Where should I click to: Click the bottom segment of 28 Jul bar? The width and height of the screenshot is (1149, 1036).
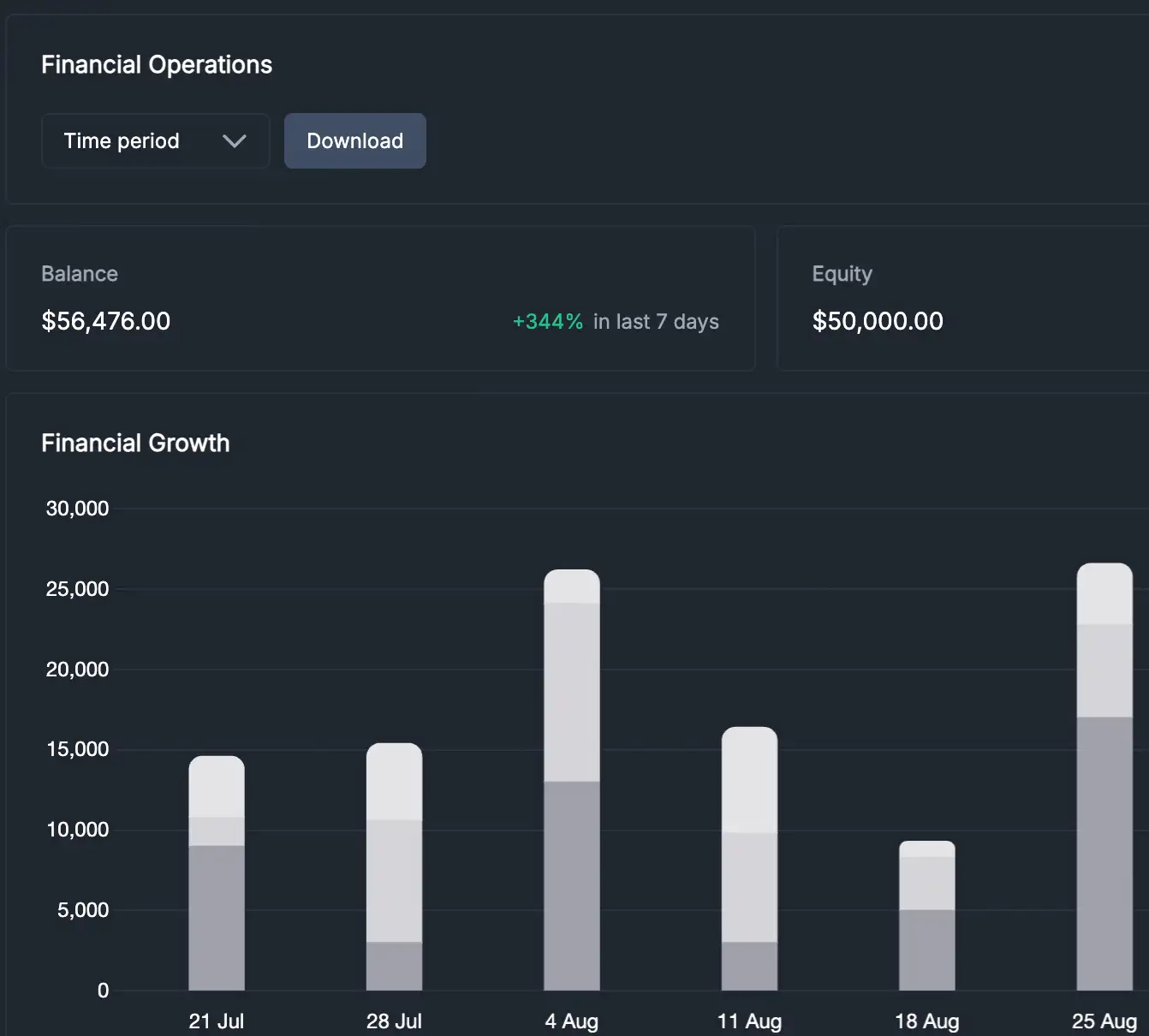[394, 966]
